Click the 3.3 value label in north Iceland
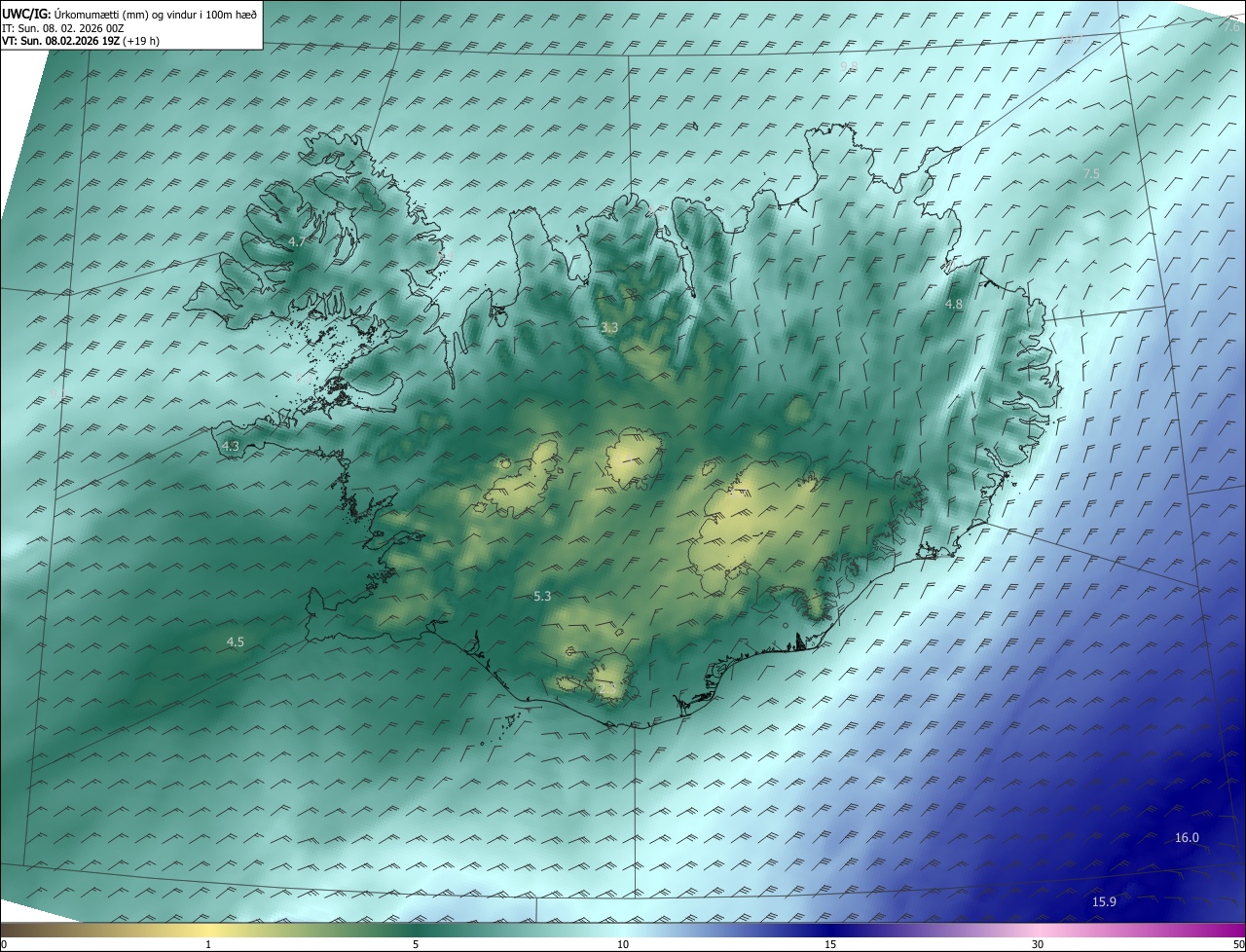Viewport: 1246px width, 952px height. [x=609, y=328]
